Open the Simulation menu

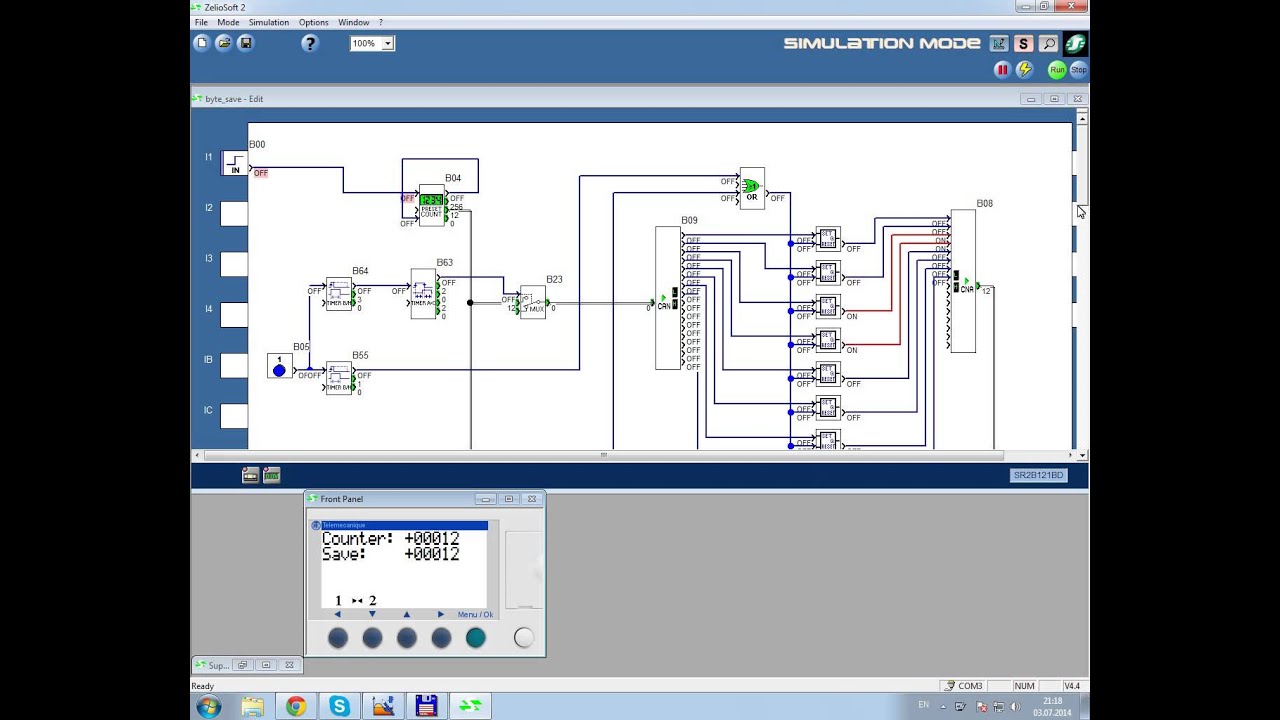pyautogui.click(x=268, y=22)
